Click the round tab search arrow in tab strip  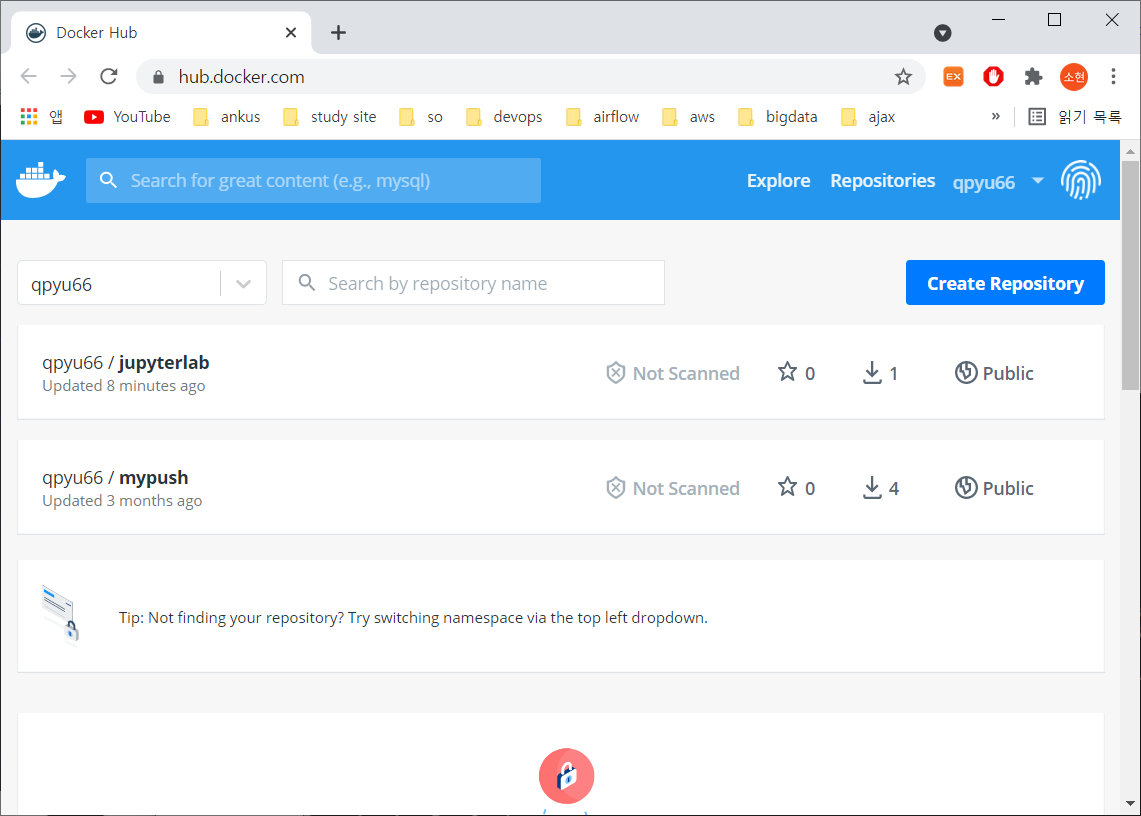(942, 33)
